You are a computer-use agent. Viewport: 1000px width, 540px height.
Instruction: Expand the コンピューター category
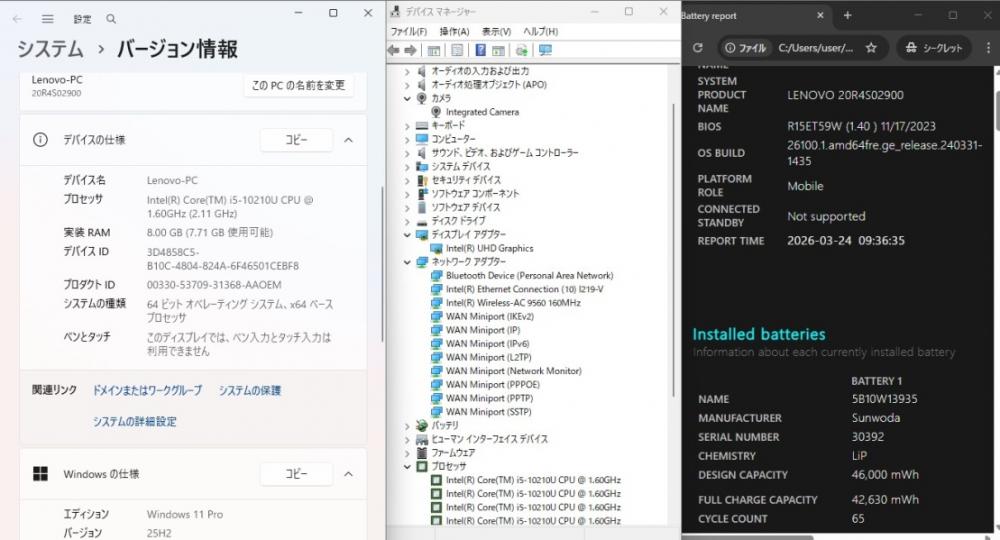pyautogui.click(x=408, y=139)
